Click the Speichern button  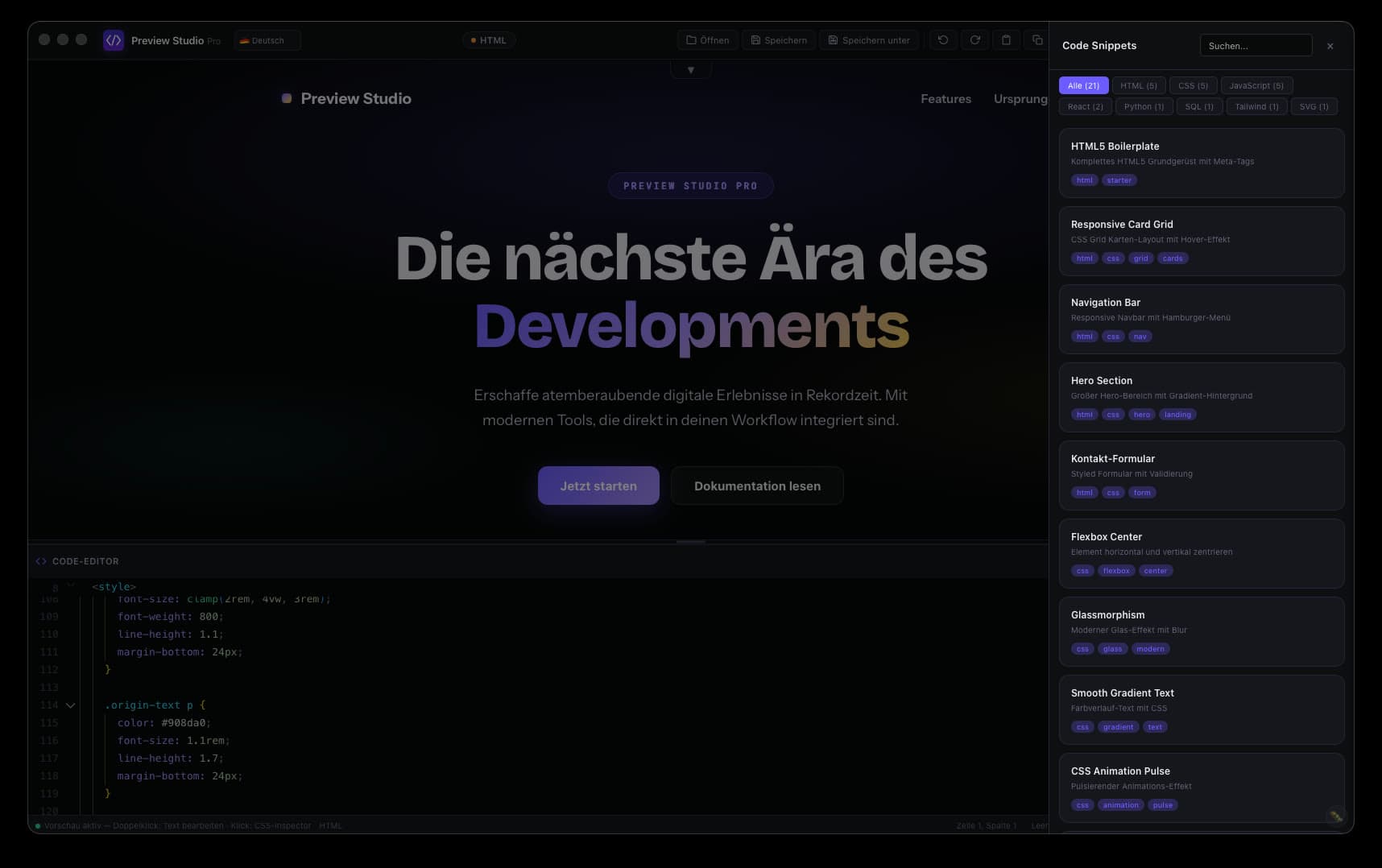[779, 40]
